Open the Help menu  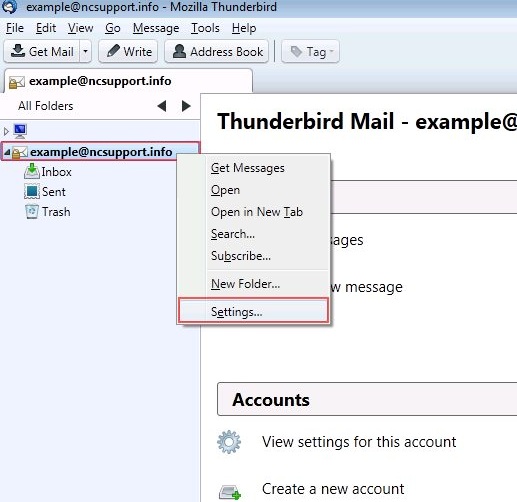(x=244, y=28)
